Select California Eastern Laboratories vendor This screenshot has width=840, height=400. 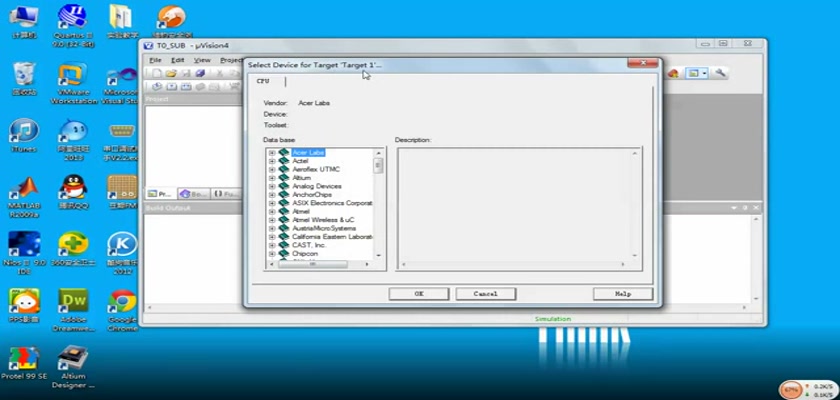tap(332, 237)
